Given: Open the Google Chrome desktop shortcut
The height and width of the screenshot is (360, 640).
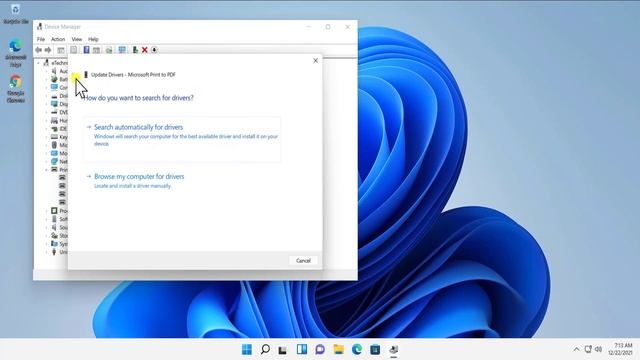Looking at the screenshot, I should (16, 89).
